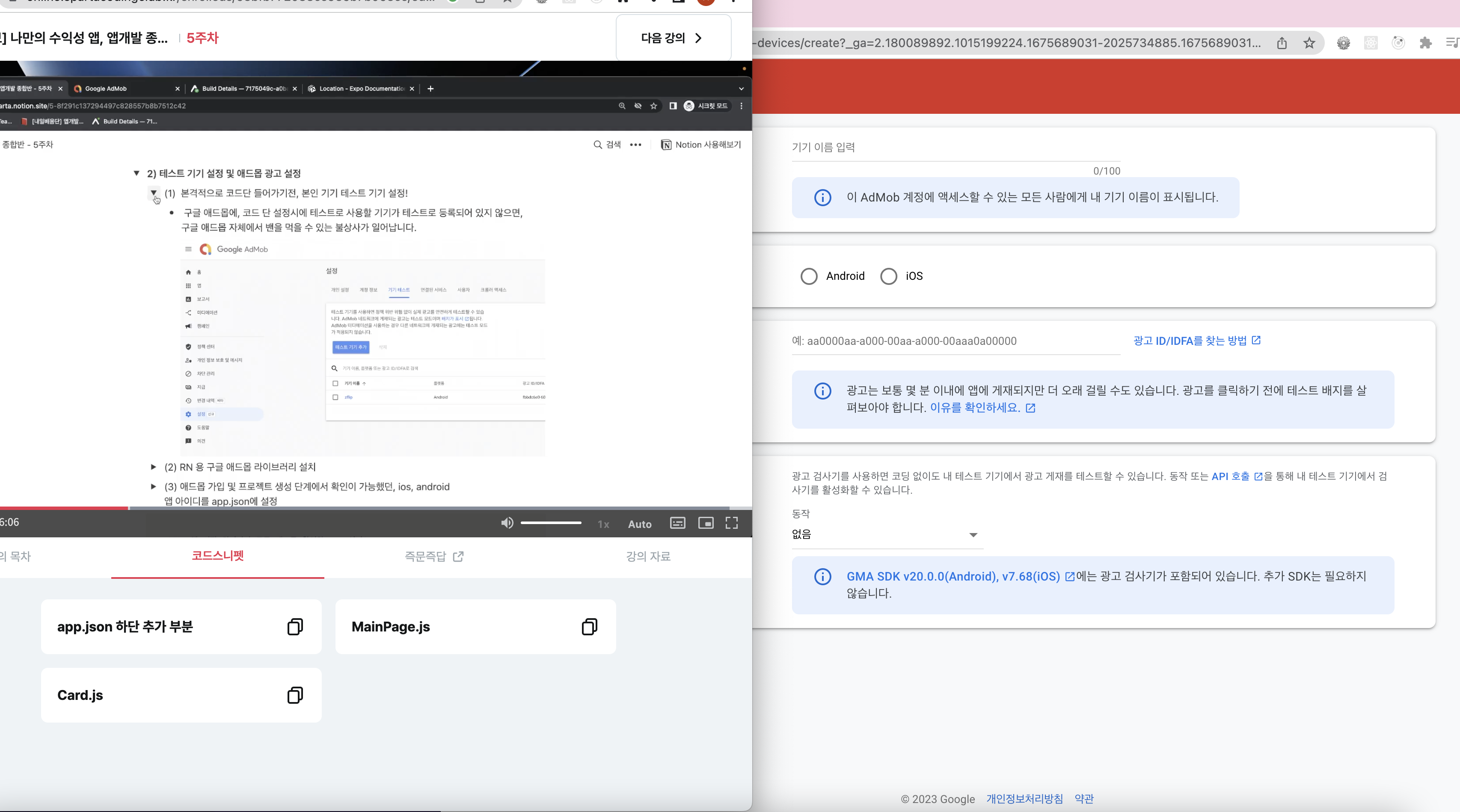This screenshot has width=1460, height=812.
Task: Copy the MainPage.js code snippet
Action: pyautogui.click(x=590, y=627)
